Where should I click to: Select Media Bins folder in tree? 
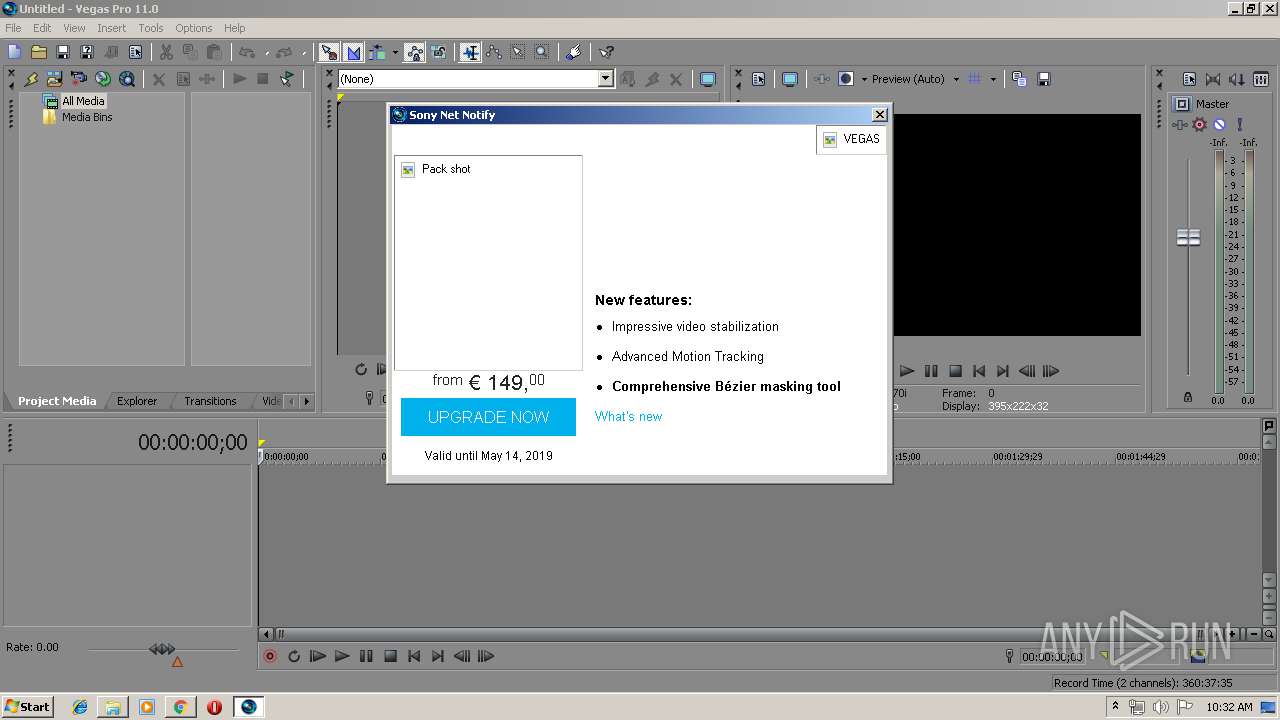pyautogui.click(x=87, y=117)
